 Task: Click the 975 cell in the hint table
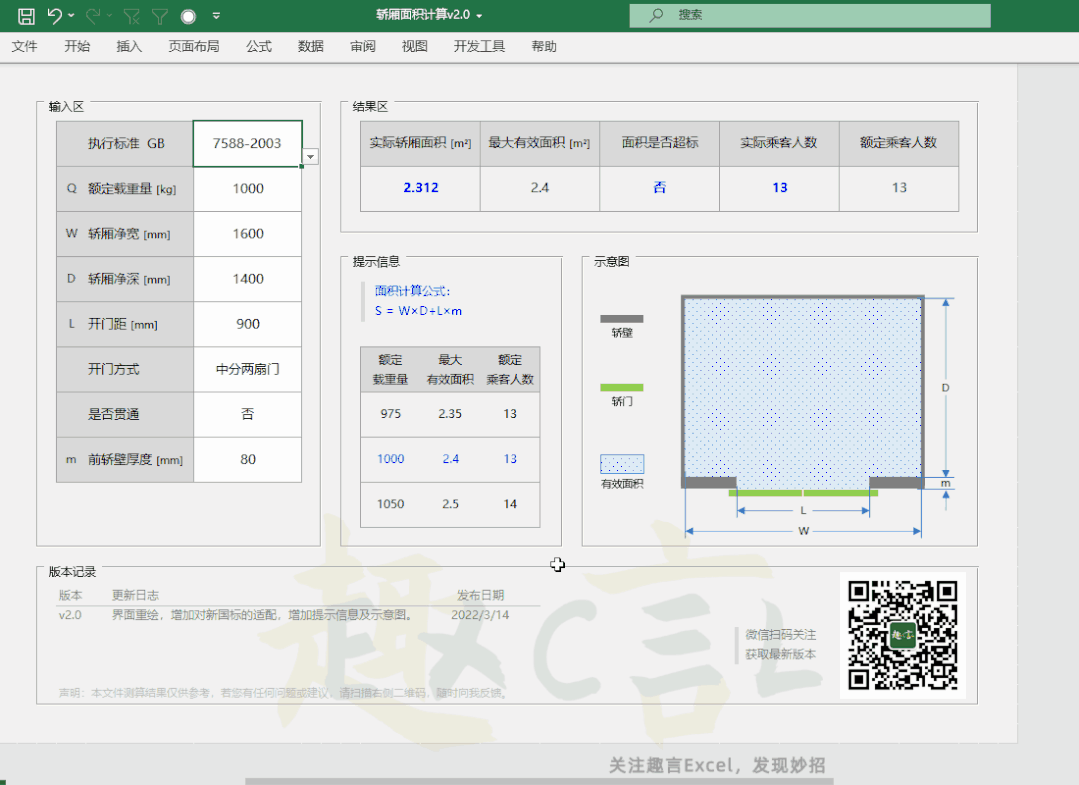tap(391, 414)
